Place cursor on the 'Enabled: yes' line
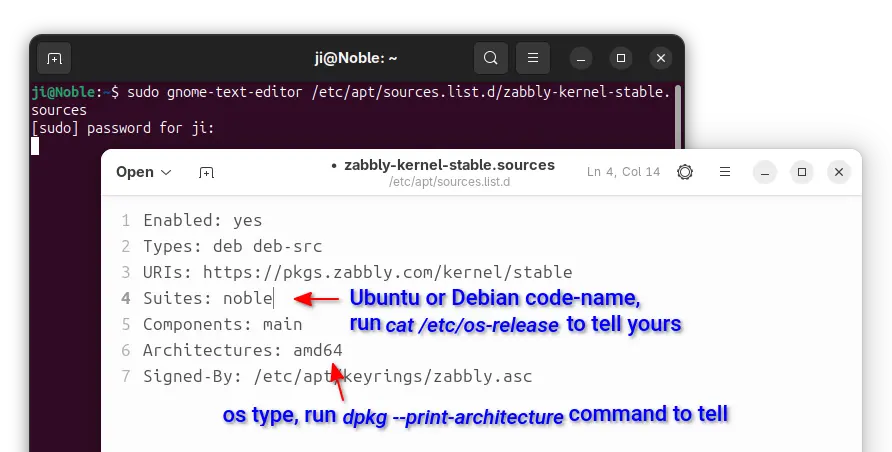 coord(202,220)
